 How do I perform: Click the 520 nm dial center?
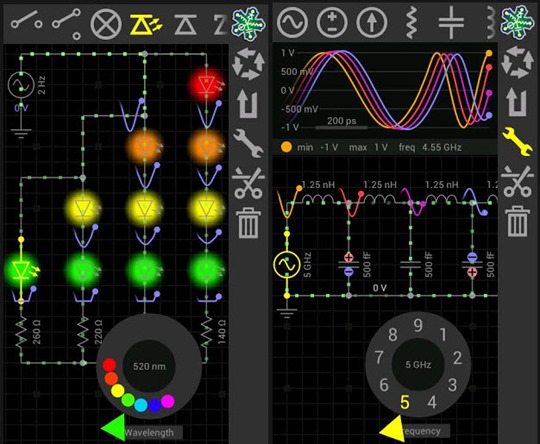[x=149, y=366]
